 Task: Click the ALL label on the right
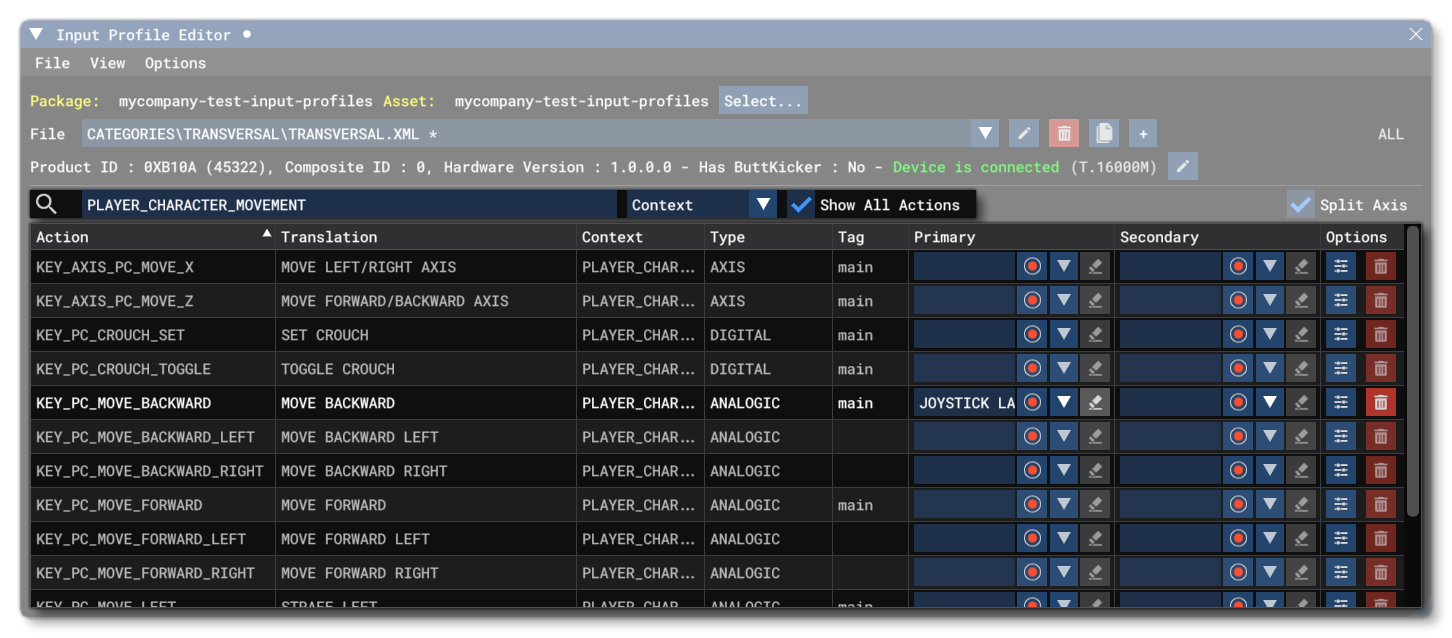click(x=1392, y=132)
